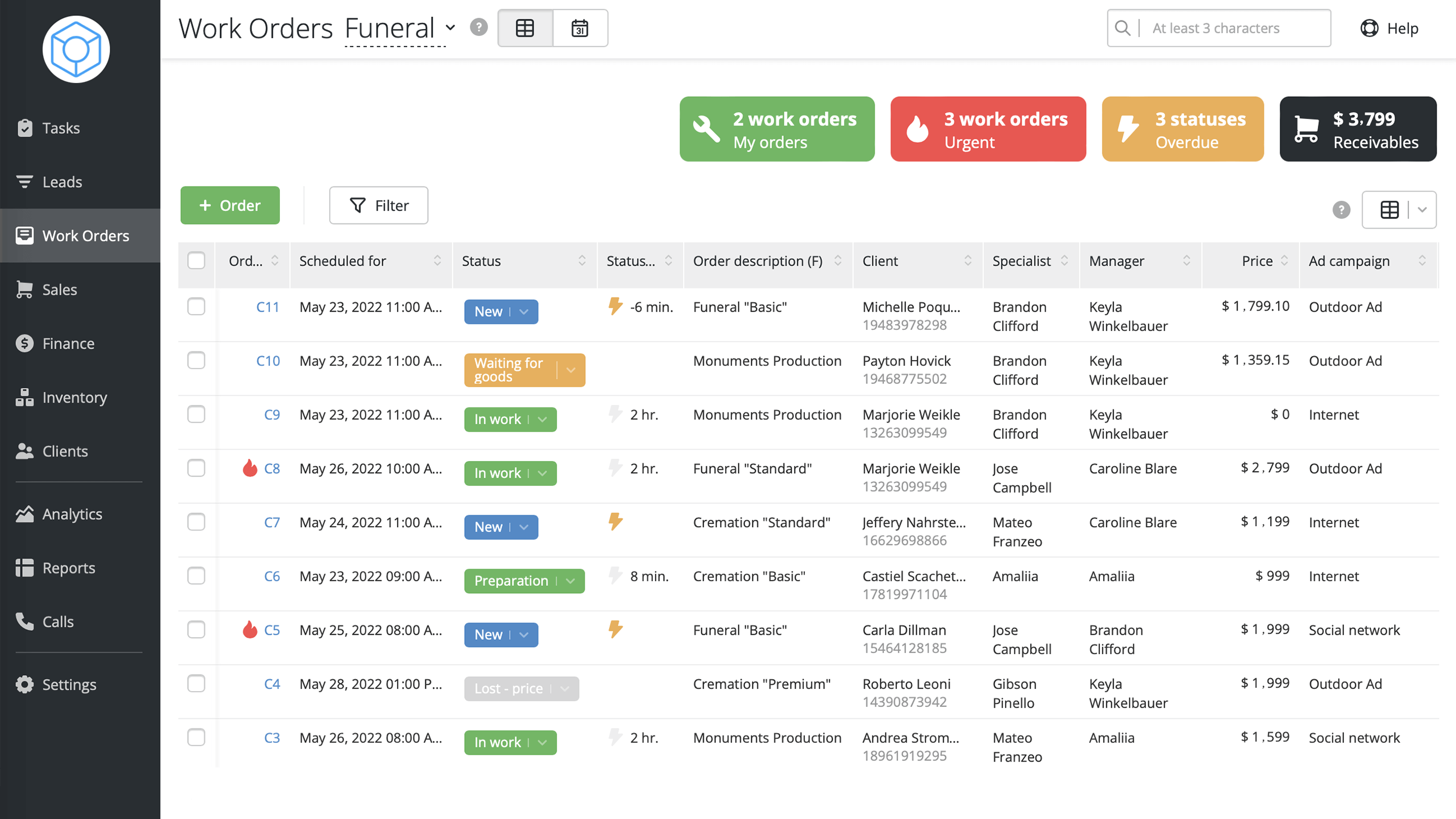Open Analytics in the sidebar
The height and width of the screenshot is (819, 1456).
[x=80, y=514]
